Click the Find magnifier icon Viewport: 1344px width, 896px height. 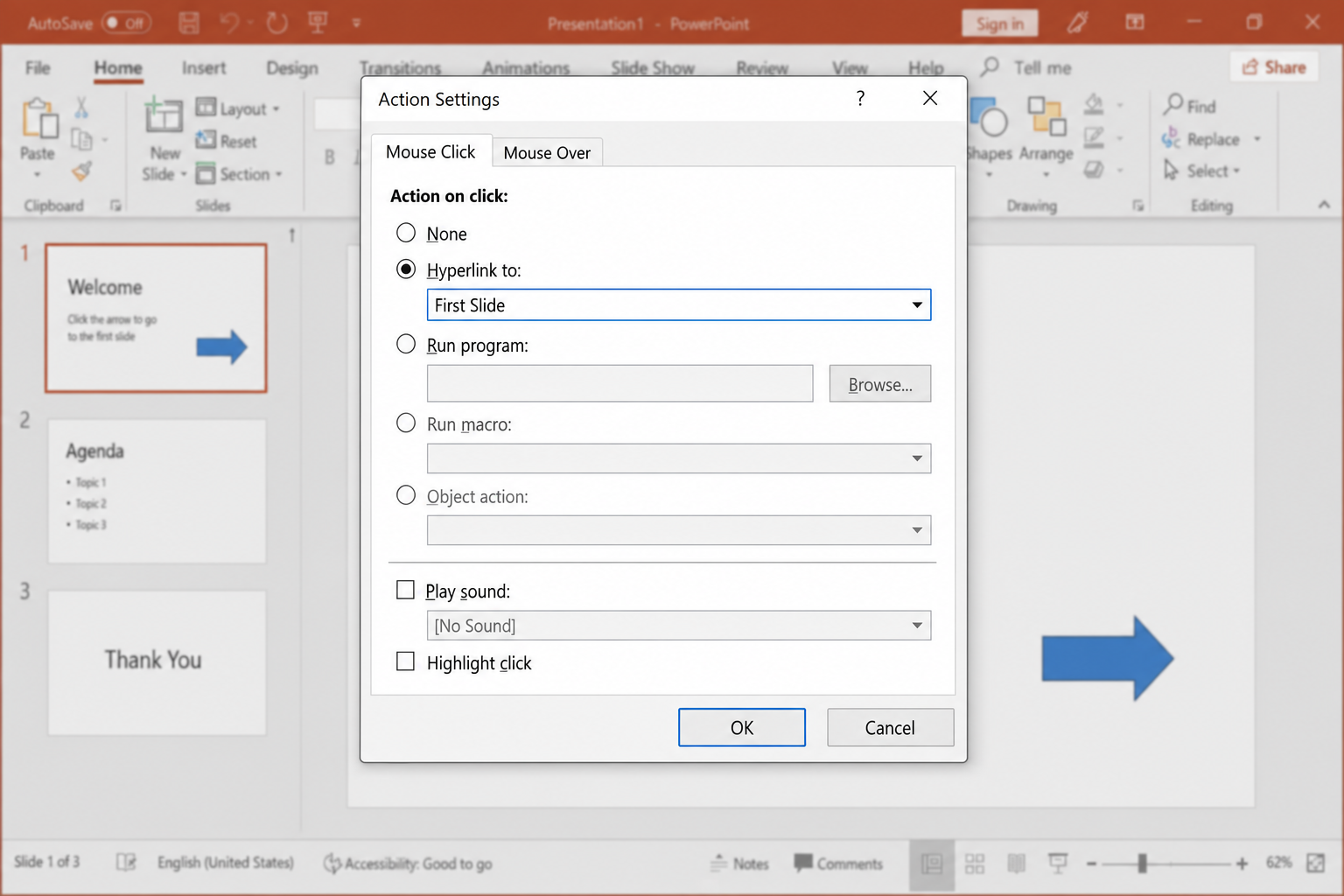[1173, 105]
